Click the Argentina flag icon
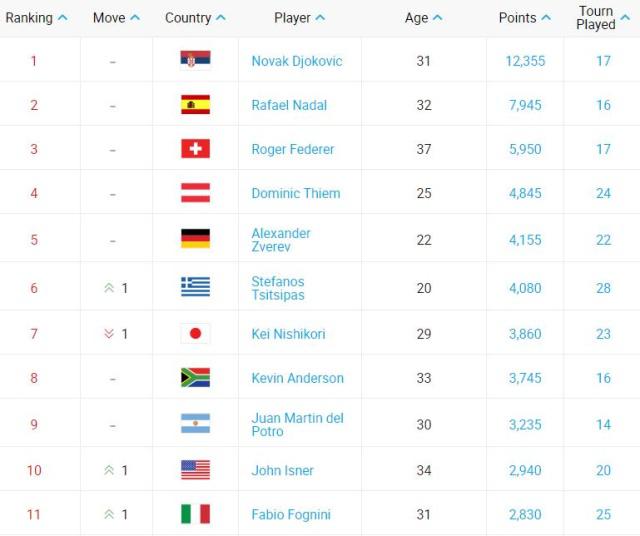 tap(195, 423)
